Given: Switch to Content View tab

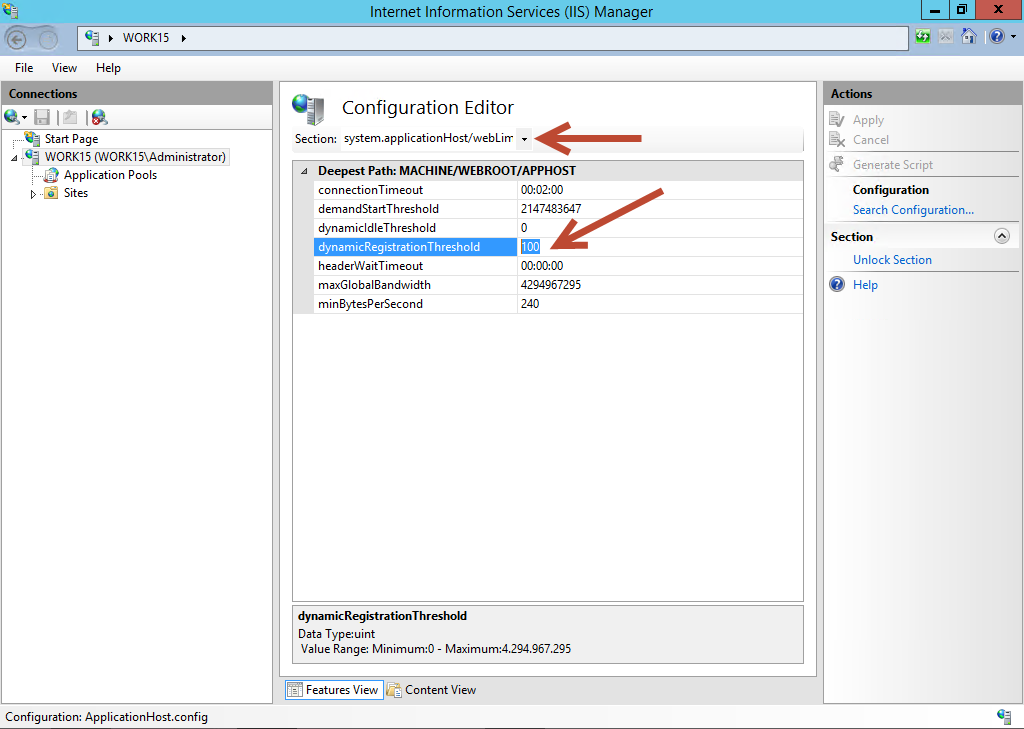Looking at the screenshot, I should tap(431, 690).
